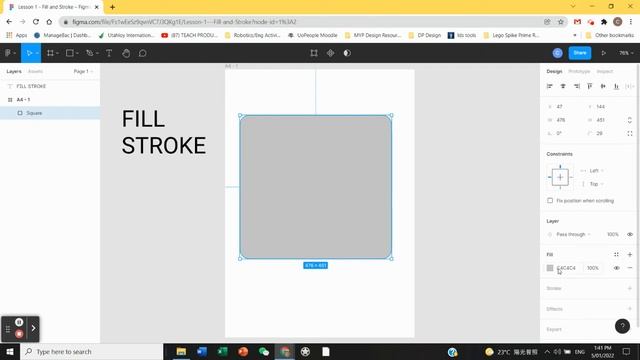Switch to the Design tab
Screen dimensions: 640x360
coord(554,71)
